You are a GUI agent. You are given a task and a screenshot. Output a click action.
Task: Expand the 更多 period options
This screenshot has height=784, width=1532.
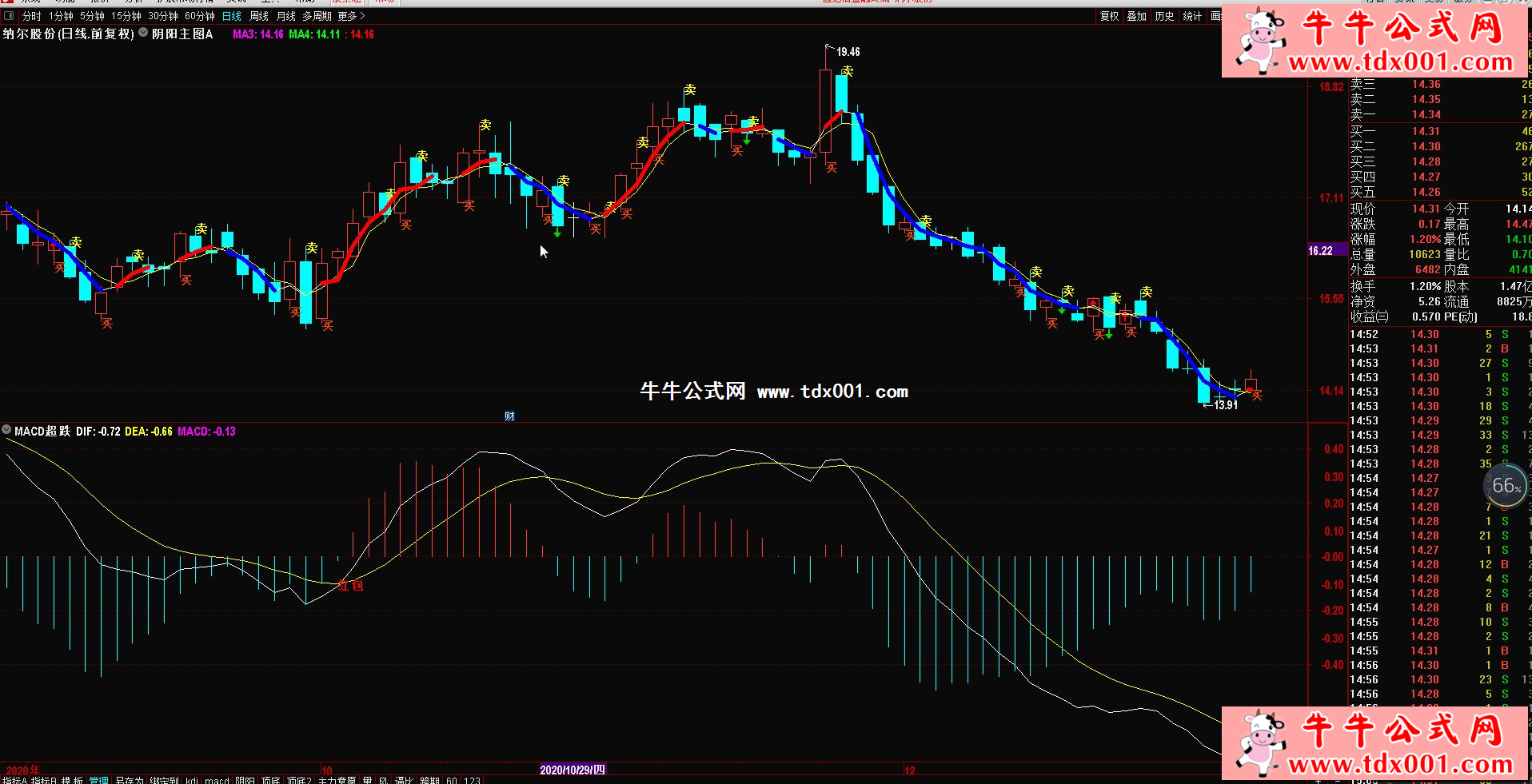pyautogui.click(x=351, y=16)
